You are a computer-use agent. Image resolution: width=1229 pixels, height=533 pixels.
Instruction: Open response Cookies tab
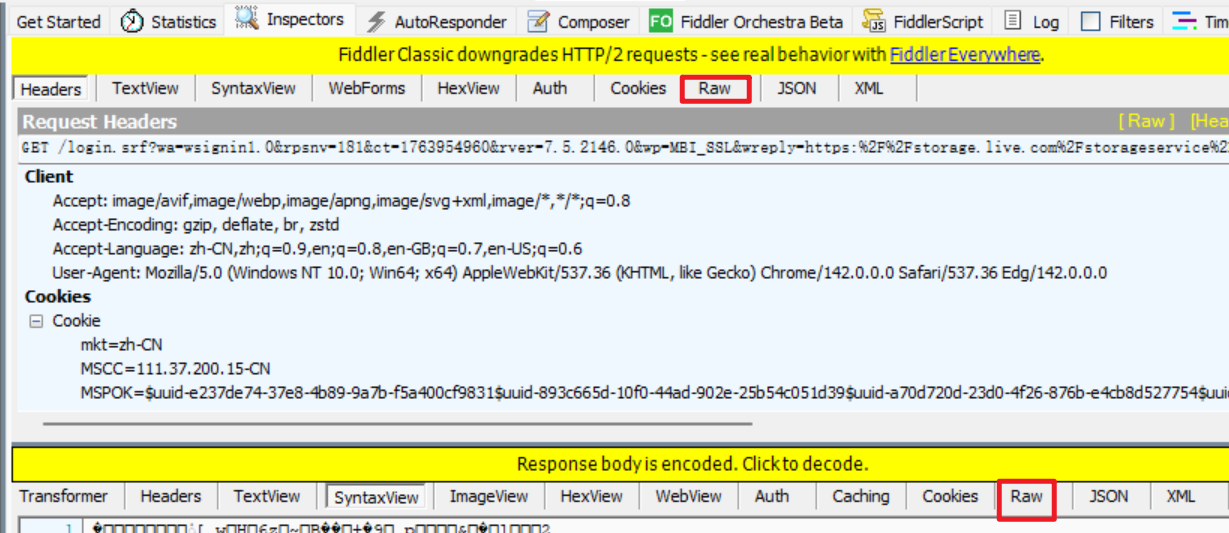coord(950,496)
